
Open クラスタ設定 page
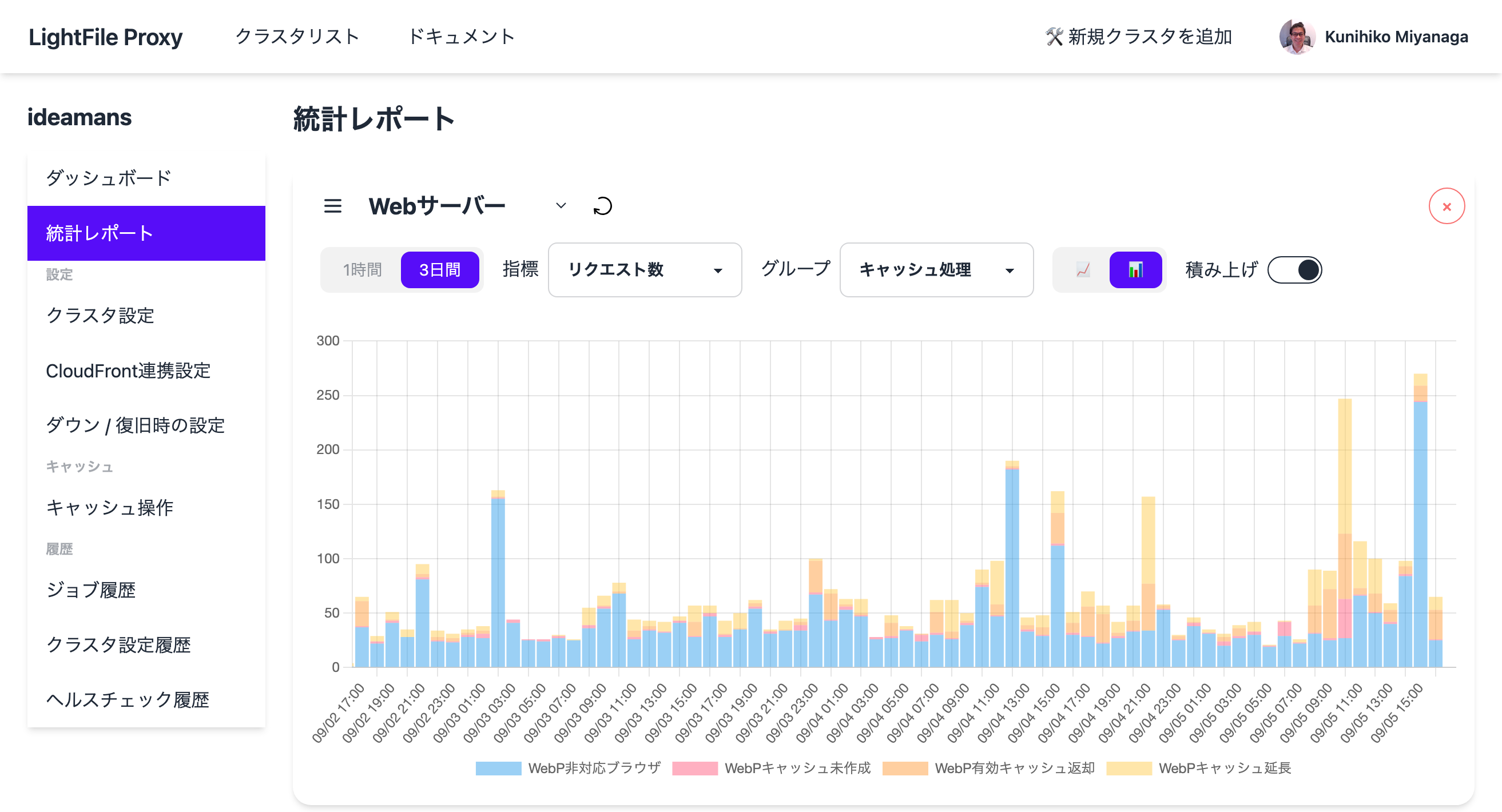(146, 315)
